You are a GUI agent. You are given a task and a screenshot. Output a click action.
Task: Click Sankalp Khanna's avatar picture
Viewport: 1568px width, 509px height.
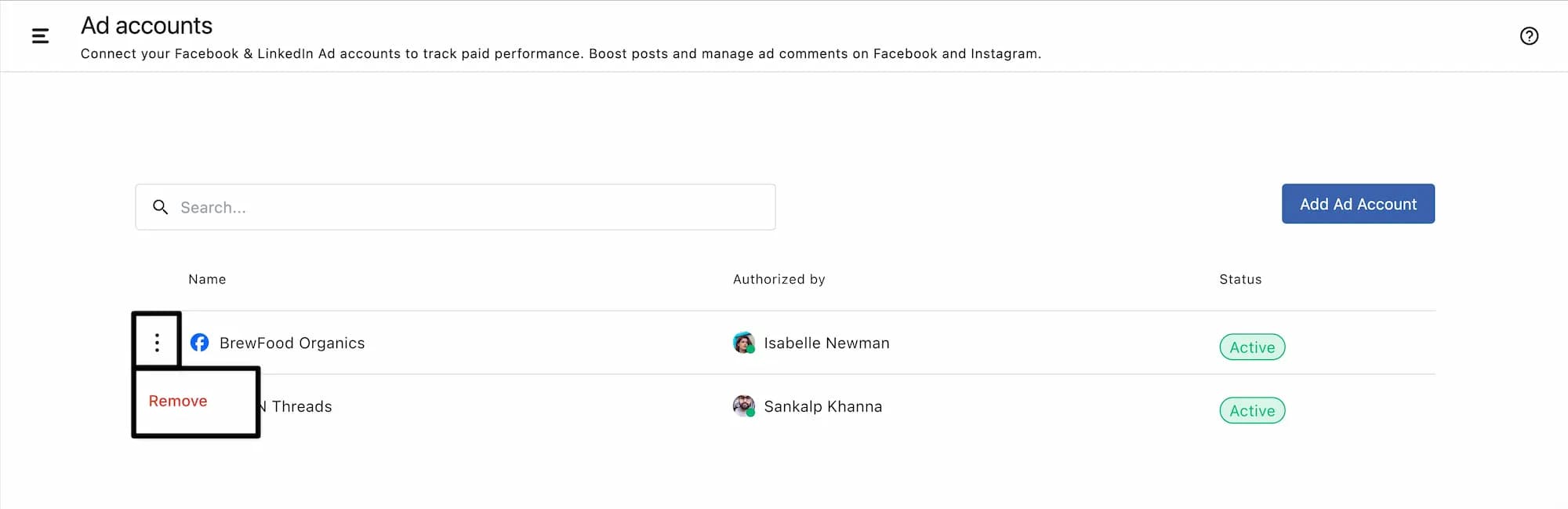(743, 406)
